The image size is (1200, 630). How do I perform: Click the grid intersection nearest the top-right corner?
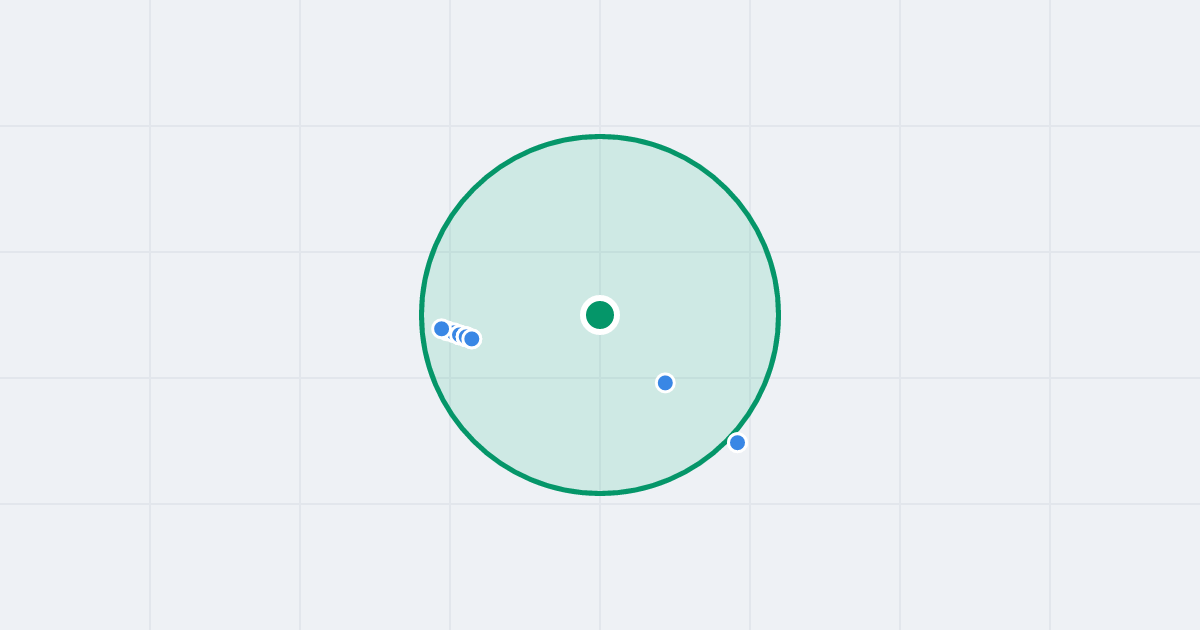coord(1050,126)
